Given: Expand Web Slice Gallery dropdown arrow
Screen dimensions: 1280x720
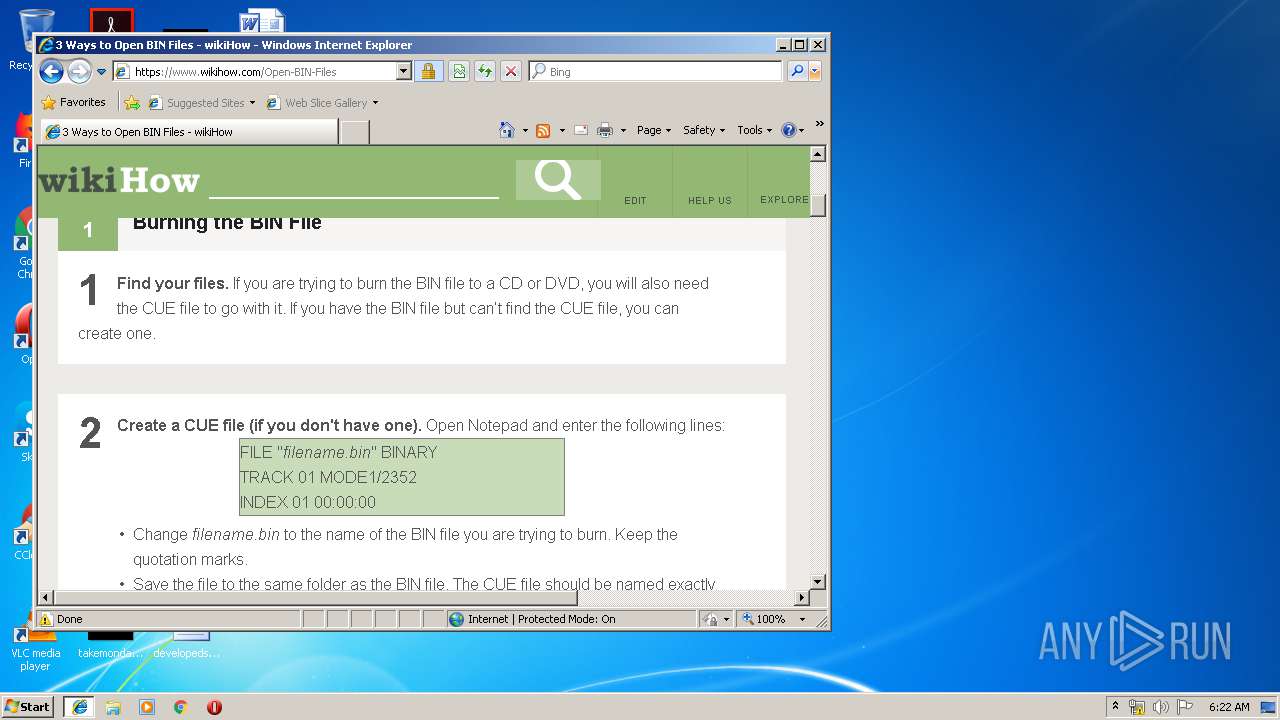Looking at the screenshot, I should (x=376, y=103).
